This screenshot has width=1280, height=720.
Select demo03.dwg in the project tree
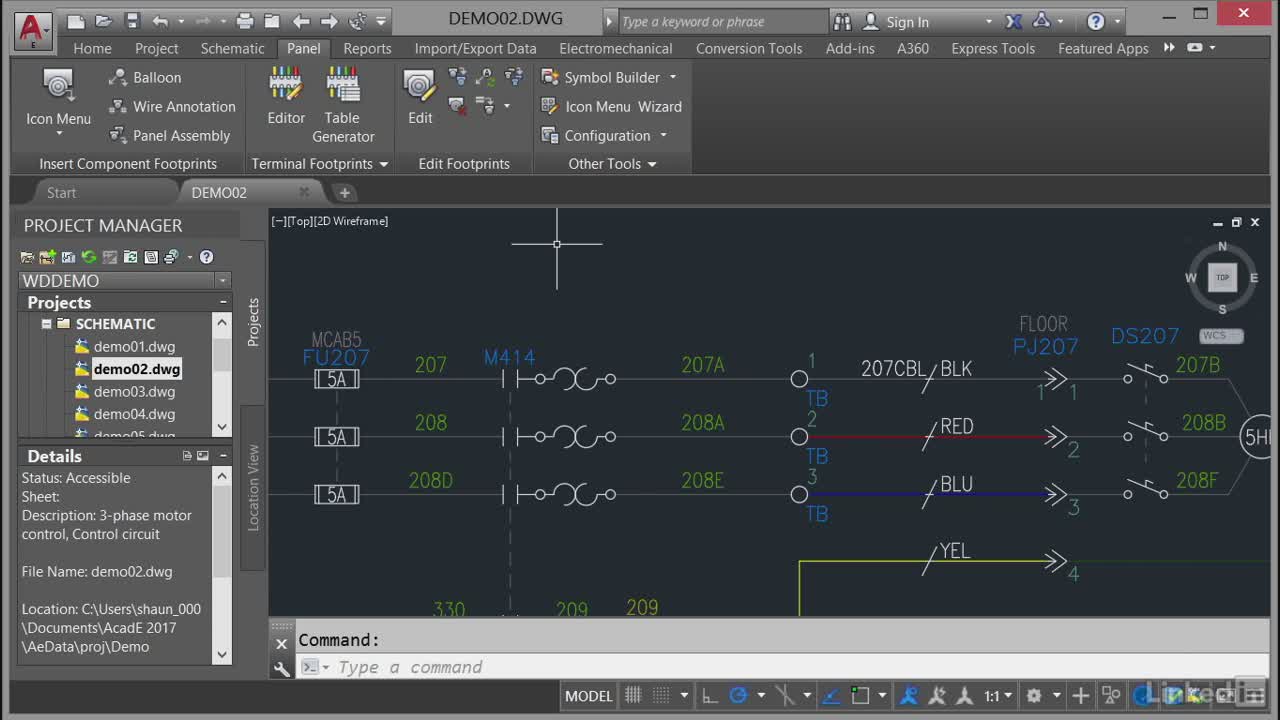click(x=134, y=391)
